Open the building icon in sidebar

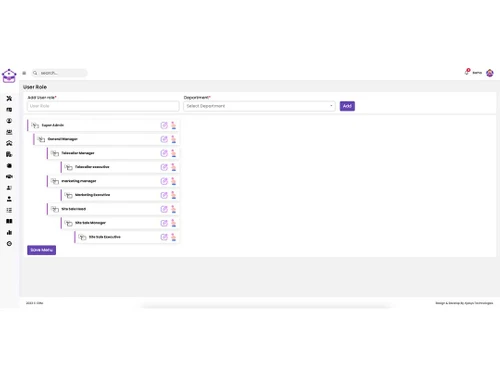(9, 154)
